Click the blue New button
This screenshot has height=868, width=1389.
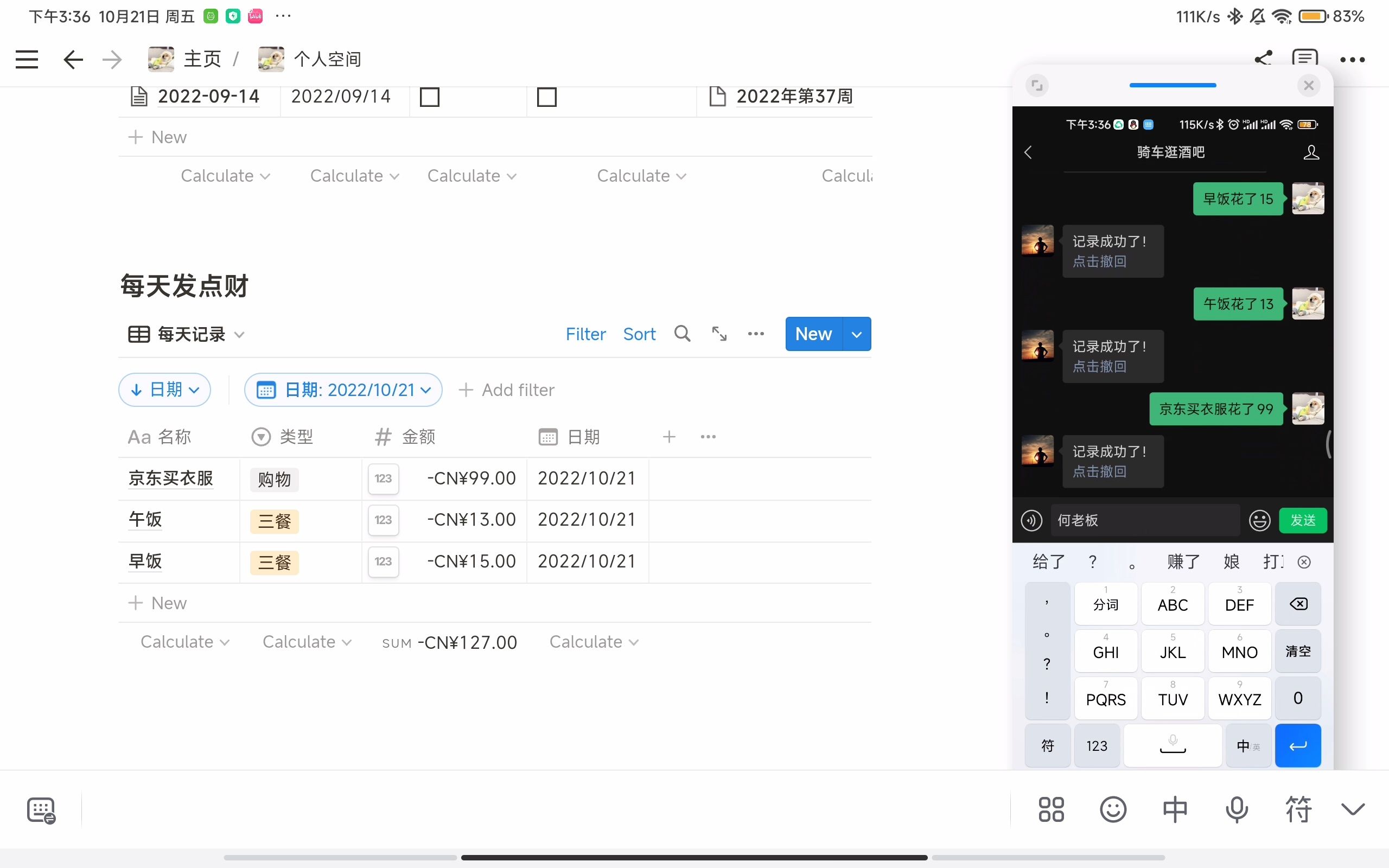point(813,334)
